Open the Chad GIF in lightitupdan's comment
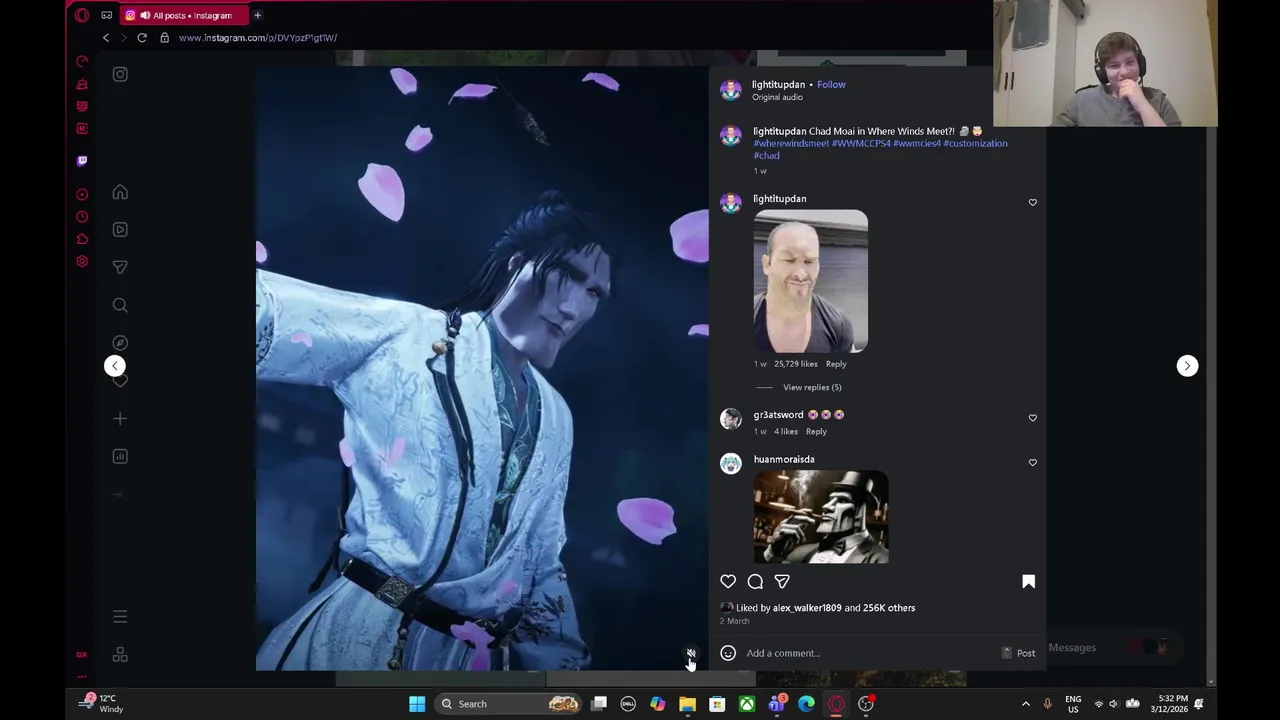This screenshot has height=720, width=1280. pos(811,282)
